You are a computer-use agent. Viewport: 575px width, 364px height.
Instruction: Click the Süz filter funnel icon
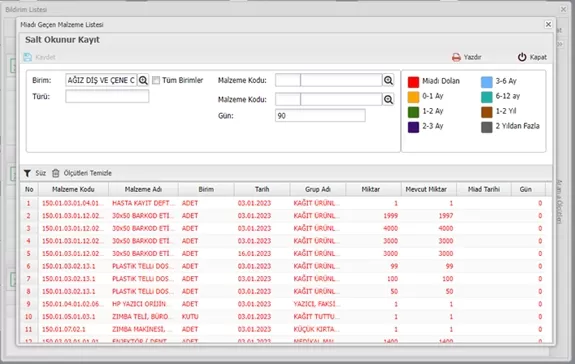pyautogui.click(x=27, y=173)
